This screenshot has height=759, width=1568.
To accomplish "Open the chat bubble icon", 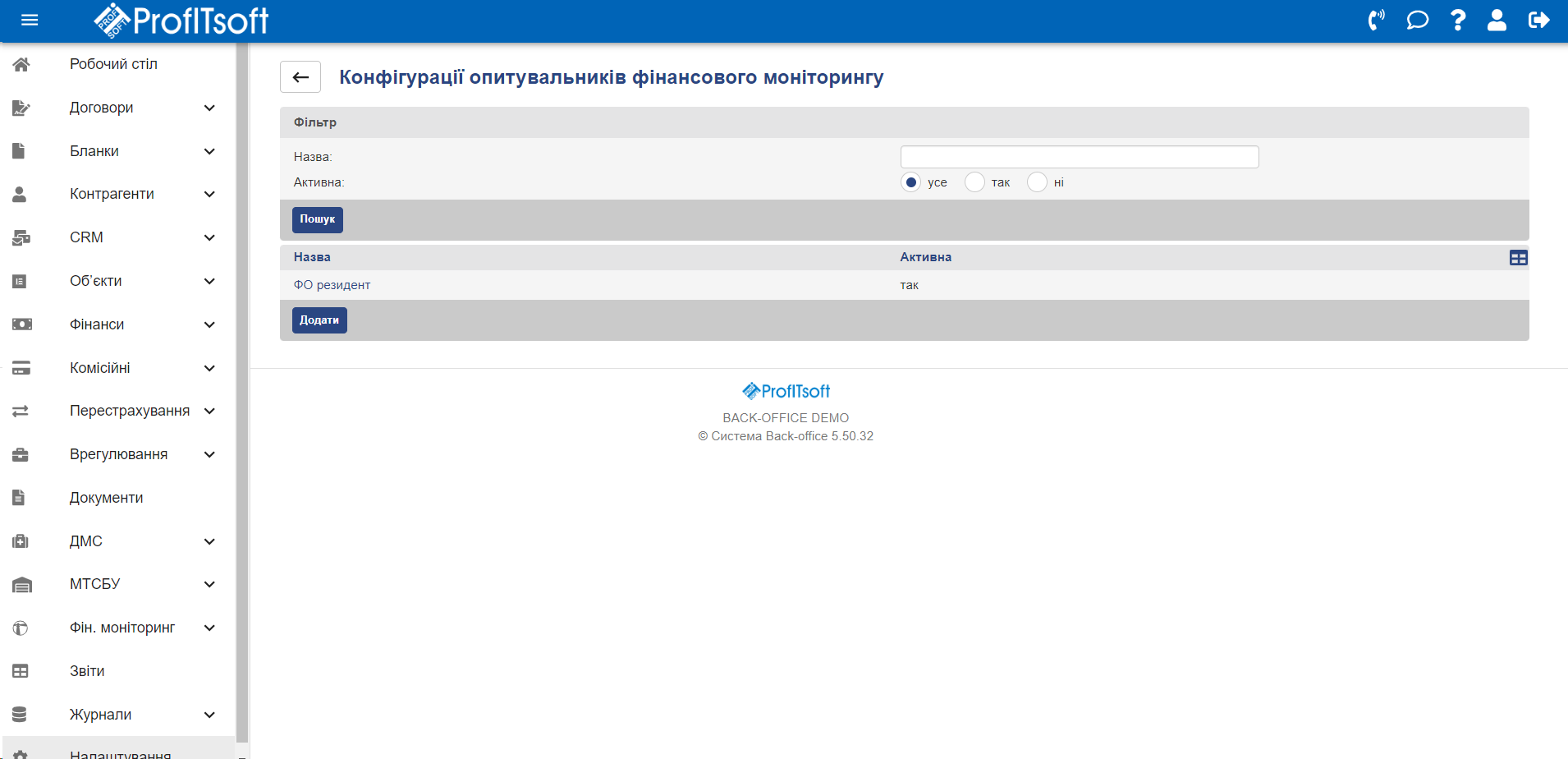I will [x=1417, y=21].
